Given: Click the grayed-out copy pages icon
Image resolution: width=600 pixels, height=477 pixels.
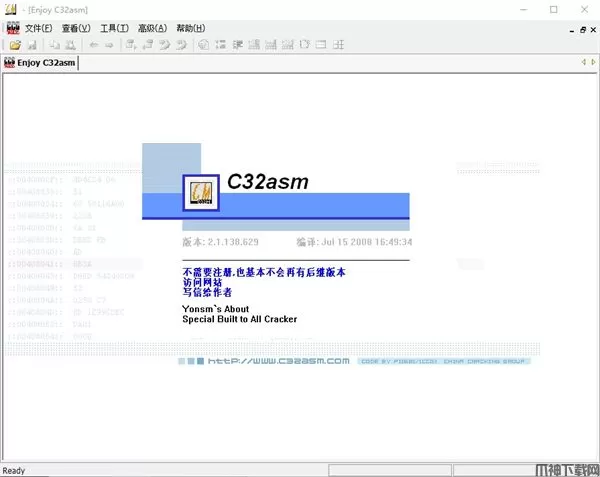Looking at the screenshot, I should pyautogui.click(x=55, y=45).
